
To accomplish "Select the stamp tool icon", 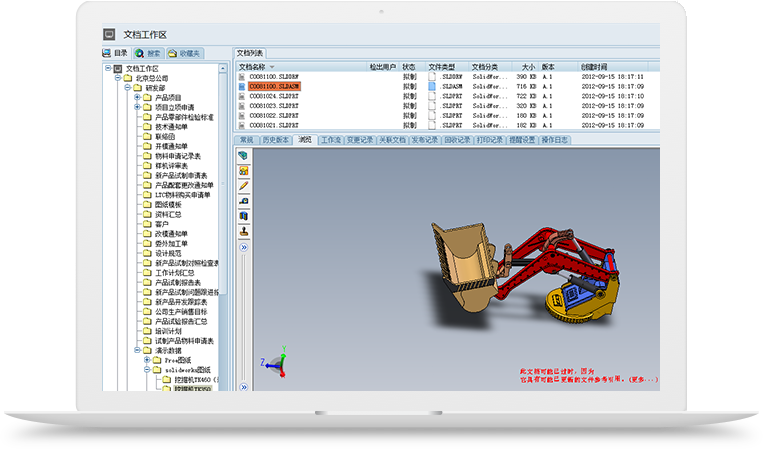I will 243,230.
